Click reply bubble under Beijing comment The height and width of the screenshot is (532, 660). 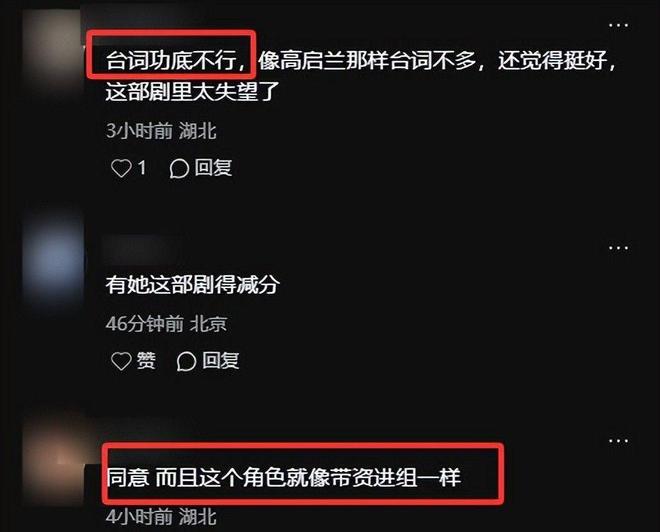click(x=186, y=361)
